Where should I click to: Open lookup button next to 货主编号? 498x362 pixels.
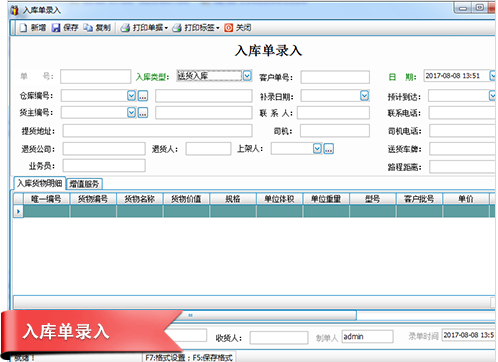tap(143, 113)
